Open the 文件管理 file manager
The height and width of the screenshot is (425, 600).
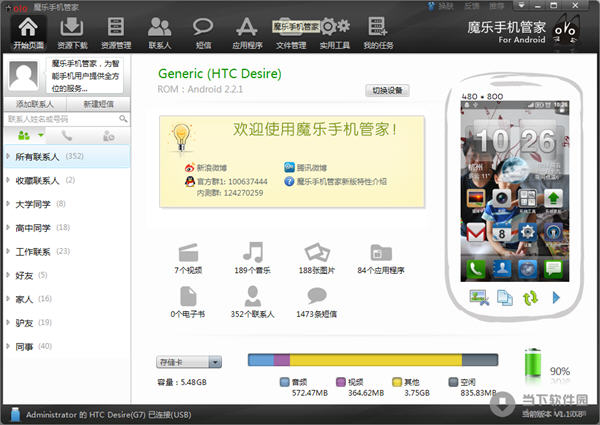tap(291, 33)
